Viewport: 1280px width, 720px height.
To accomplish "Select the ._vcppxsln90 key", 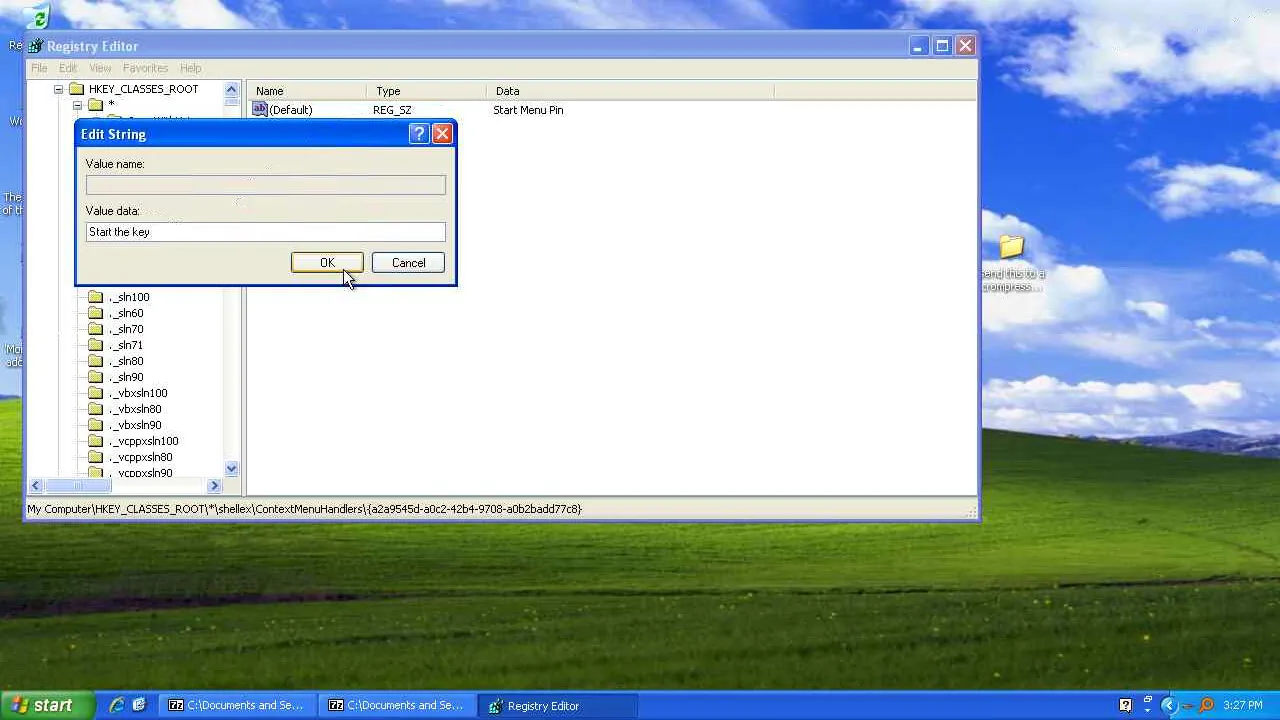I will coord(141,472).
